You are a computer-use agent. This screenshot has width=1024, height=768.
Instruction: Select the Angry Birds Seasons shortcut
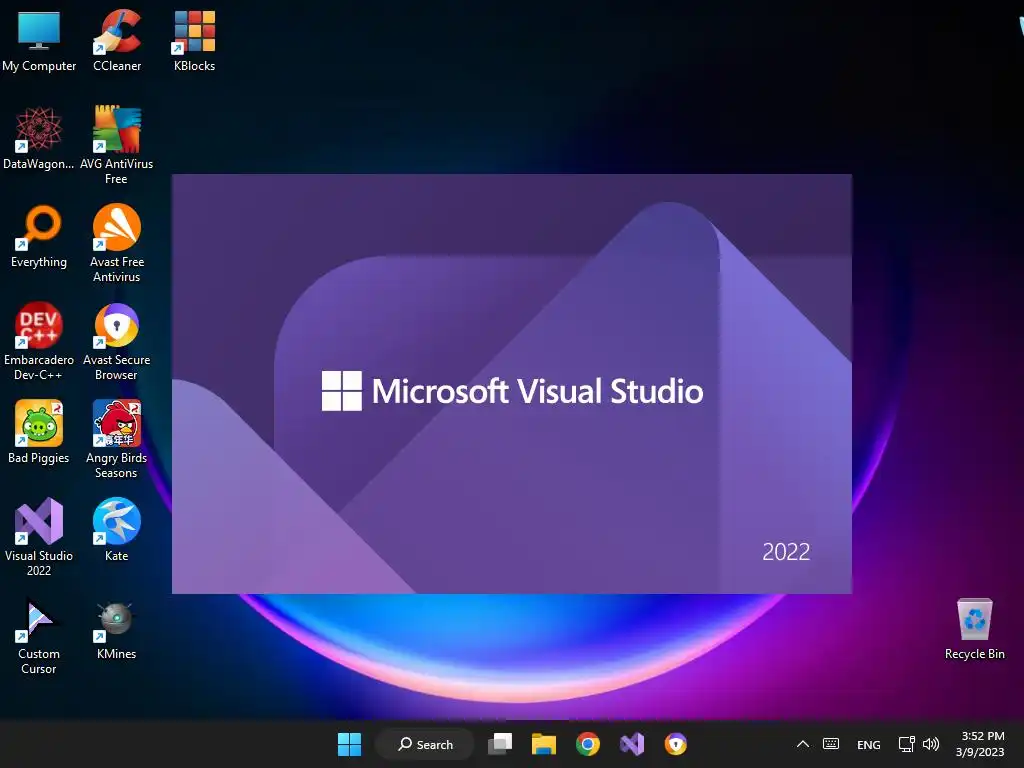pyautogui.click(x=117, y=439)
